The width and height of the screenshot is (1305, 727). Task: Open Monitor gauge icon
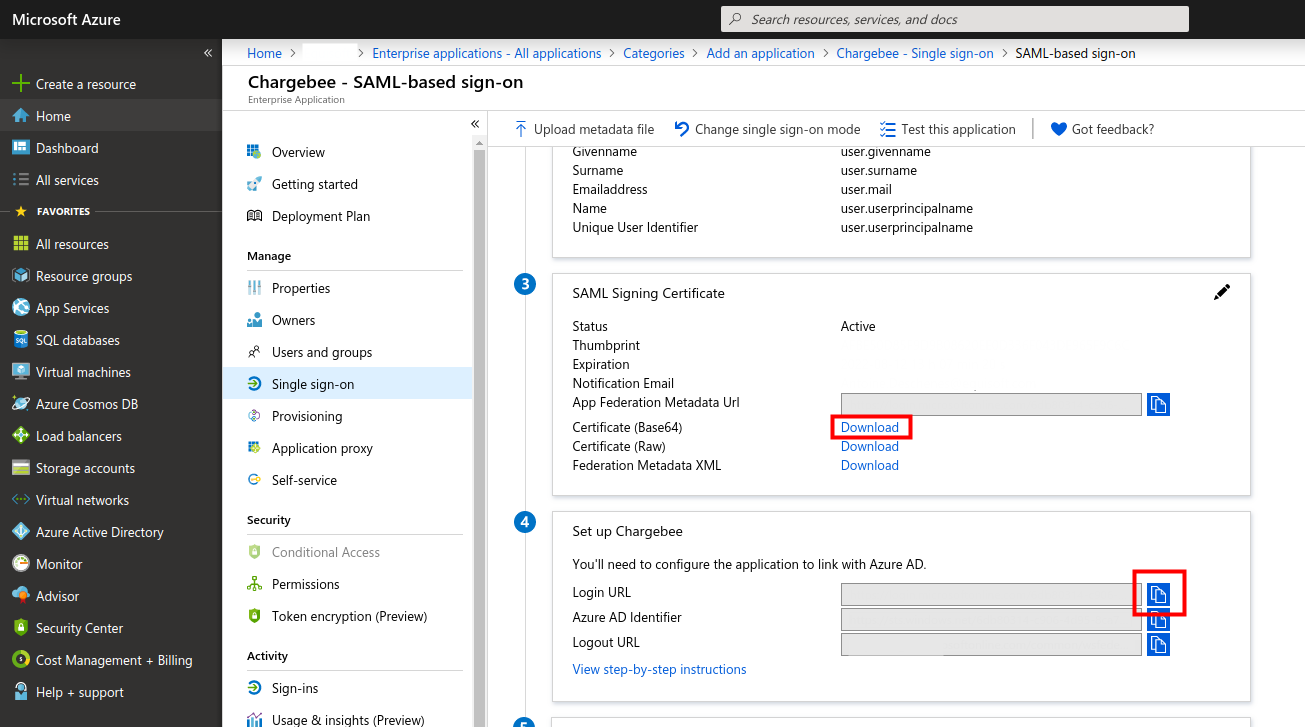pos(20,564)
